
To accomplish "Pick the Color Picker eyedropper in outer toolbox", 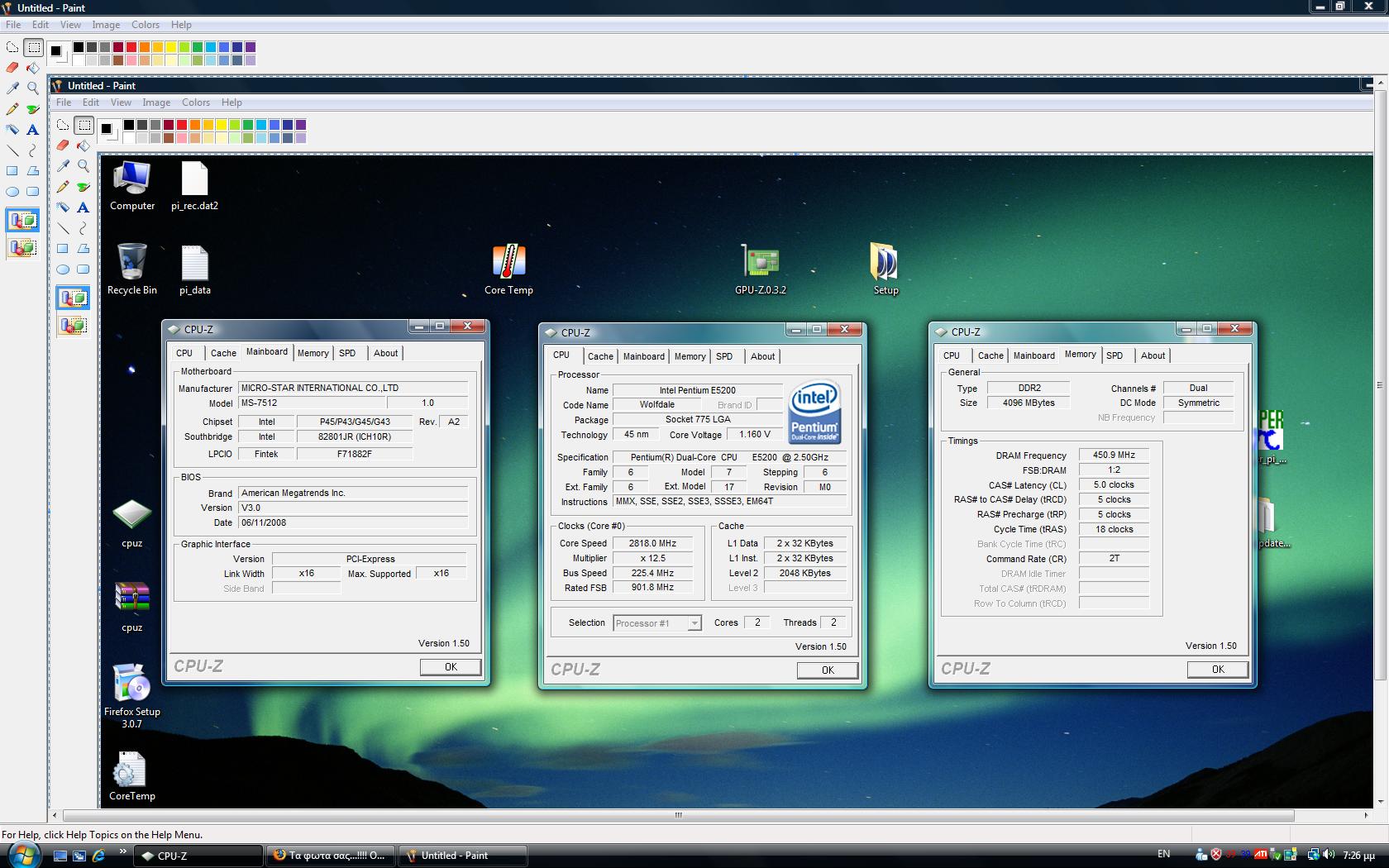I will click(12, 88).
